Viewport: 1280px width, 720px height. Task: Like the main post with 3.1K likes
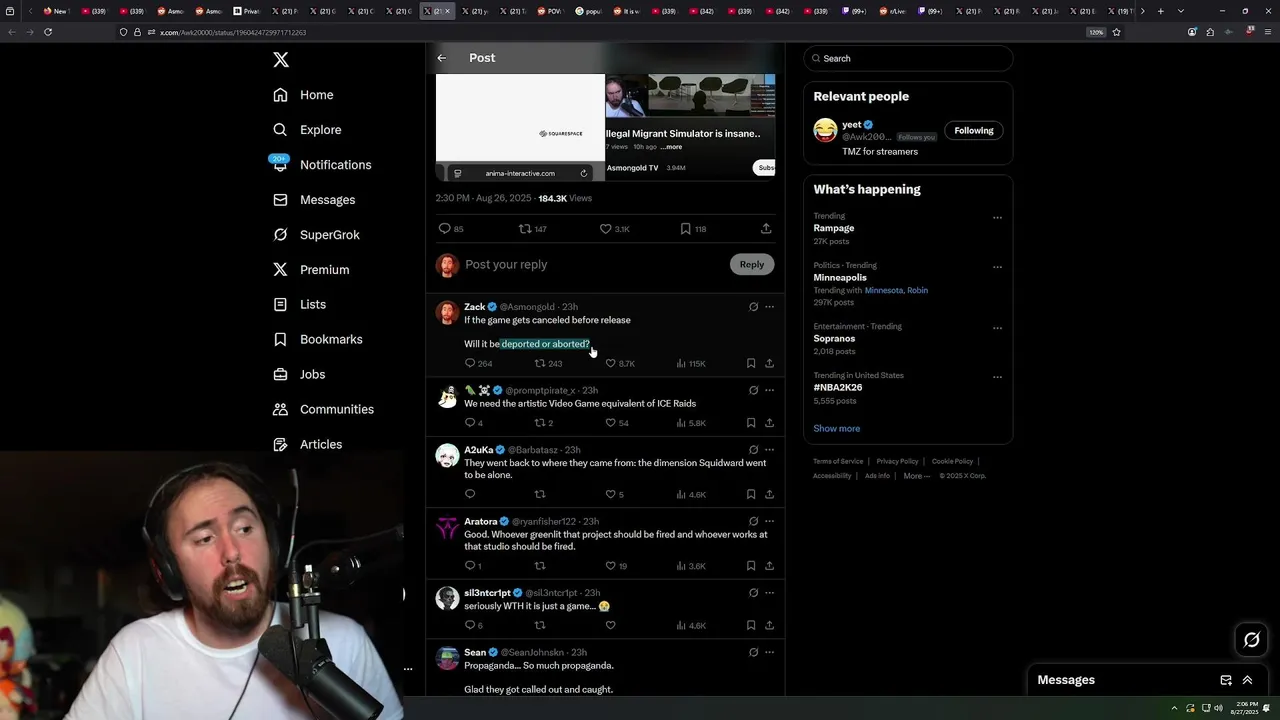(605, 229)
